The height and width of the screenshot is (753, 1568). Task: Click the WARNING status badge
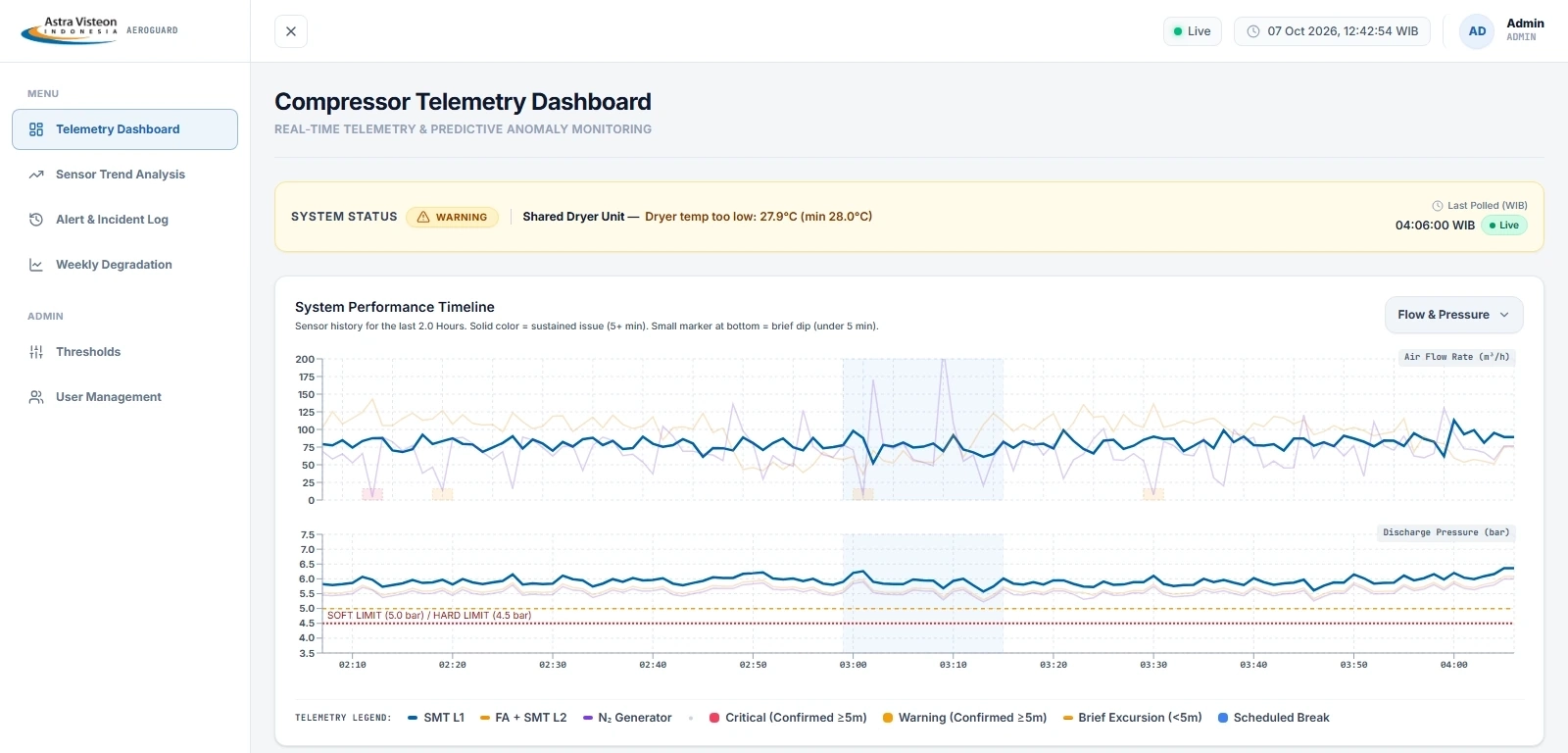453,217
